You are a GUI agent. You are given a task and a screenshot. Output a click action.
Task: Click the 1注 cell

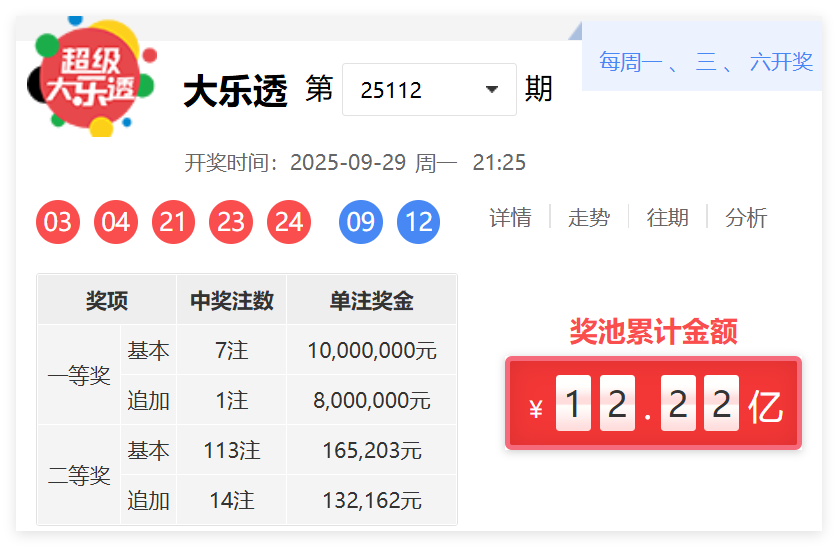(232, 400)
